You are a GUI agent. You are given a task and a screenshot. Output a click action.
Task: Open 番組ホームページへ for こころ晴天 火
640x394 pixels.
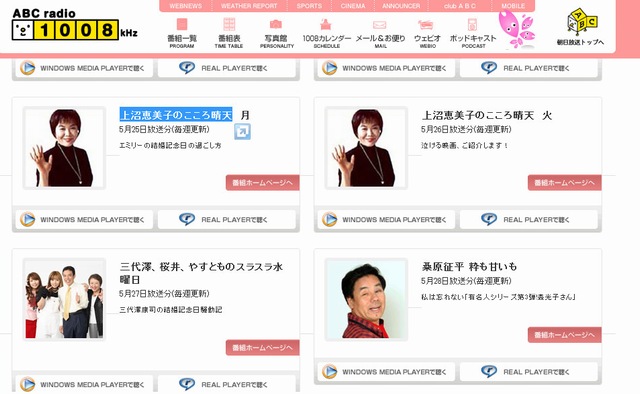pyautogui.click(x=564, y=183)
